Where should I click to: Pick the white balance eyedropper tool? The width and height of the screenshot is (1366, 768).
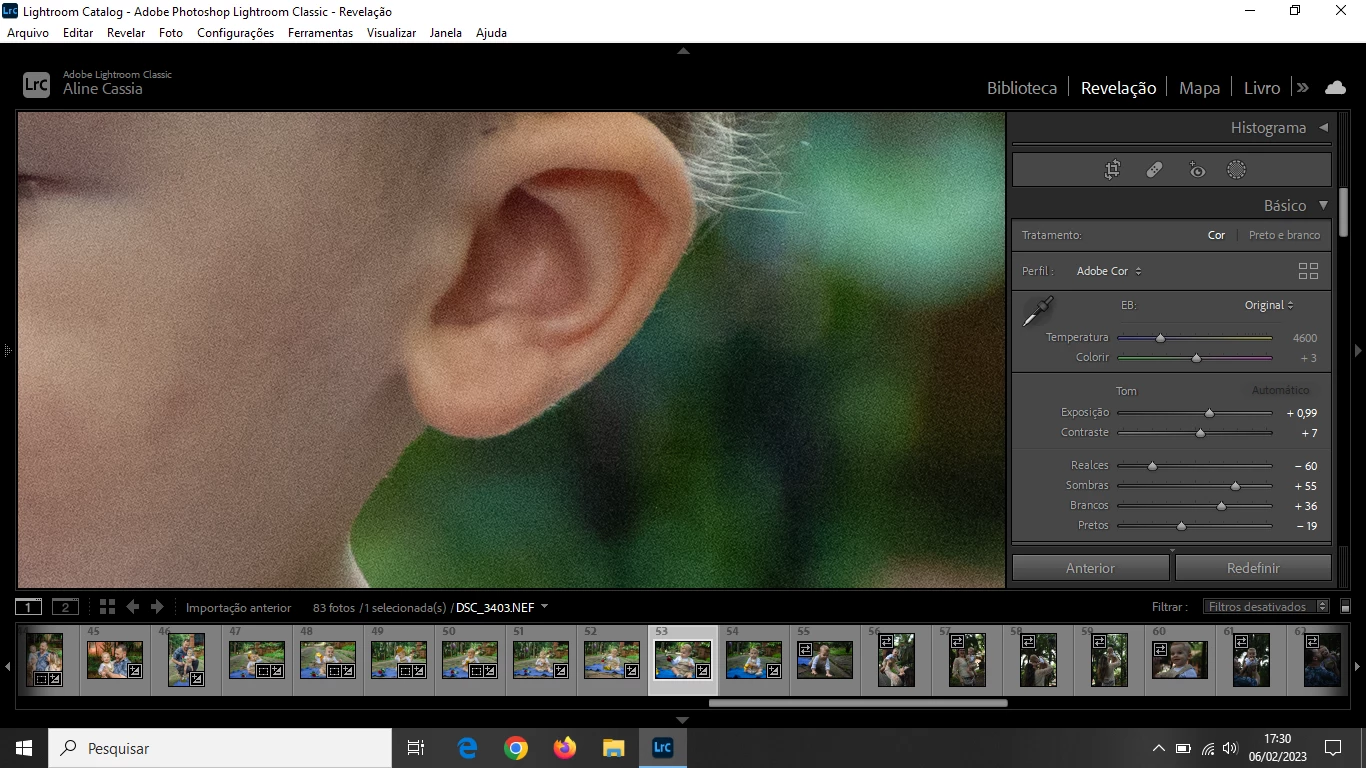[1038, 311]
